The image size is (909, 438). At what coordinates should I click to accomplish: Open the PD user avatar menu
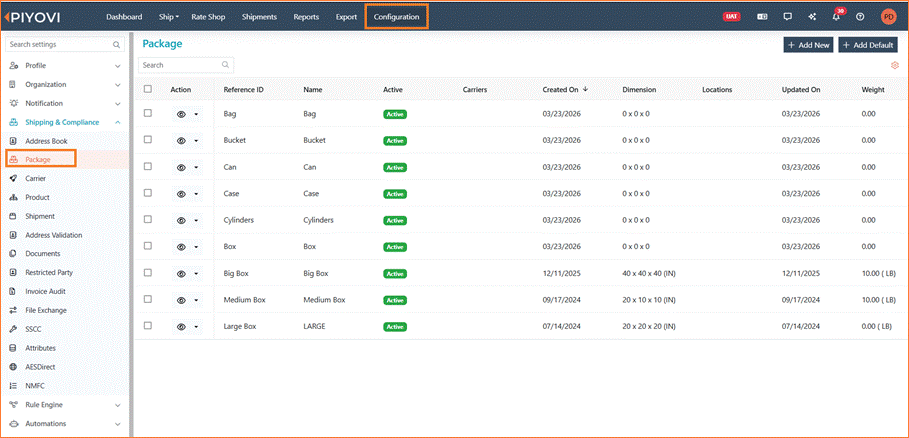(x=888, y=17)
